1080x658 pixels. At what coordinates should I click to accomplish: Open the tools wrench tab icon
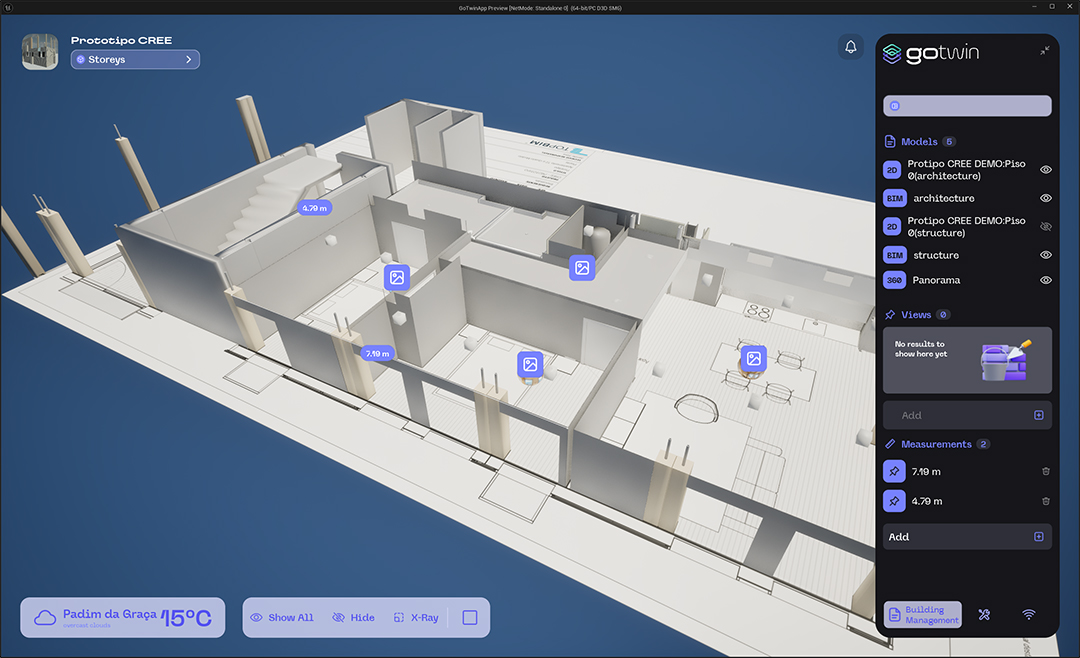tap(984, 615)
